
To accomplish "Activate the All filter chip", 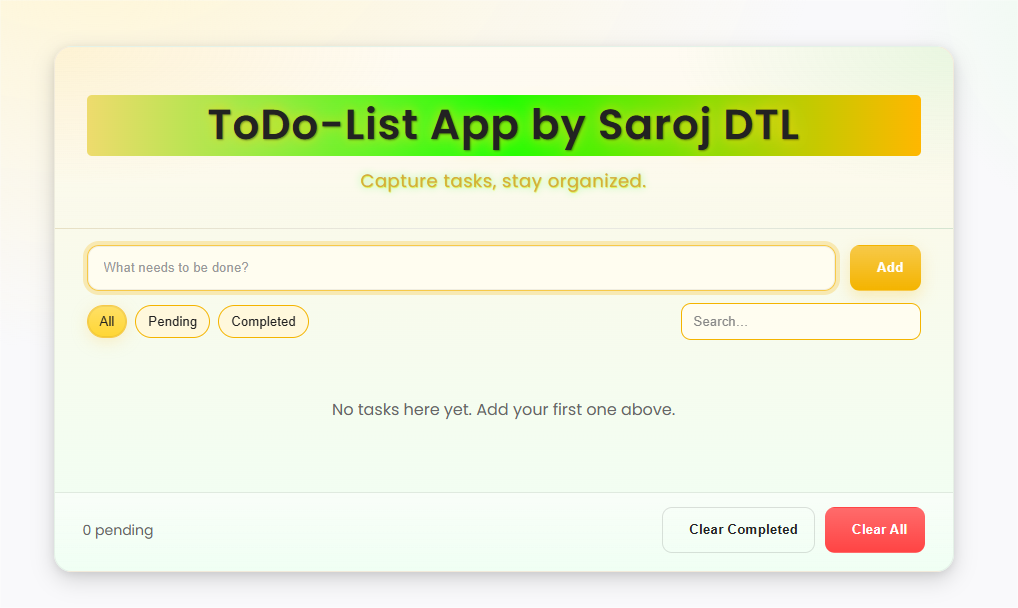I will click(107, 321).
